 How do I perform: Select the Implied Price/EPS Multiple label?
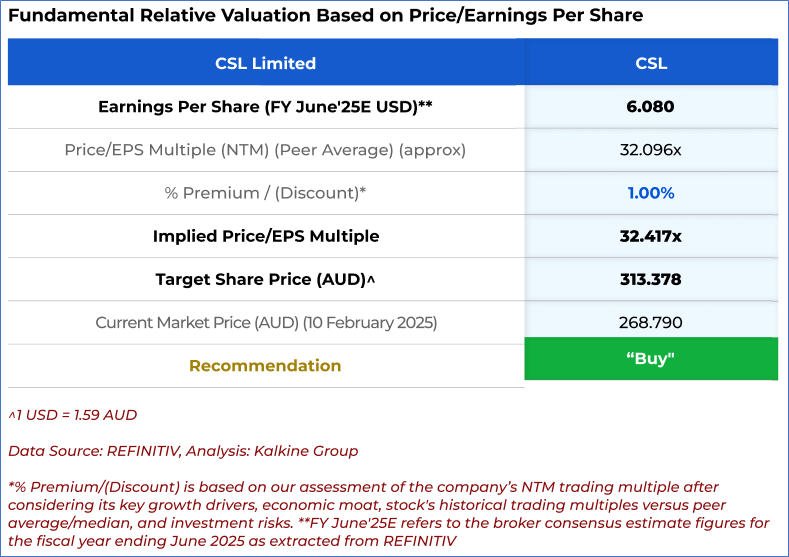click(x=265, y=236)
